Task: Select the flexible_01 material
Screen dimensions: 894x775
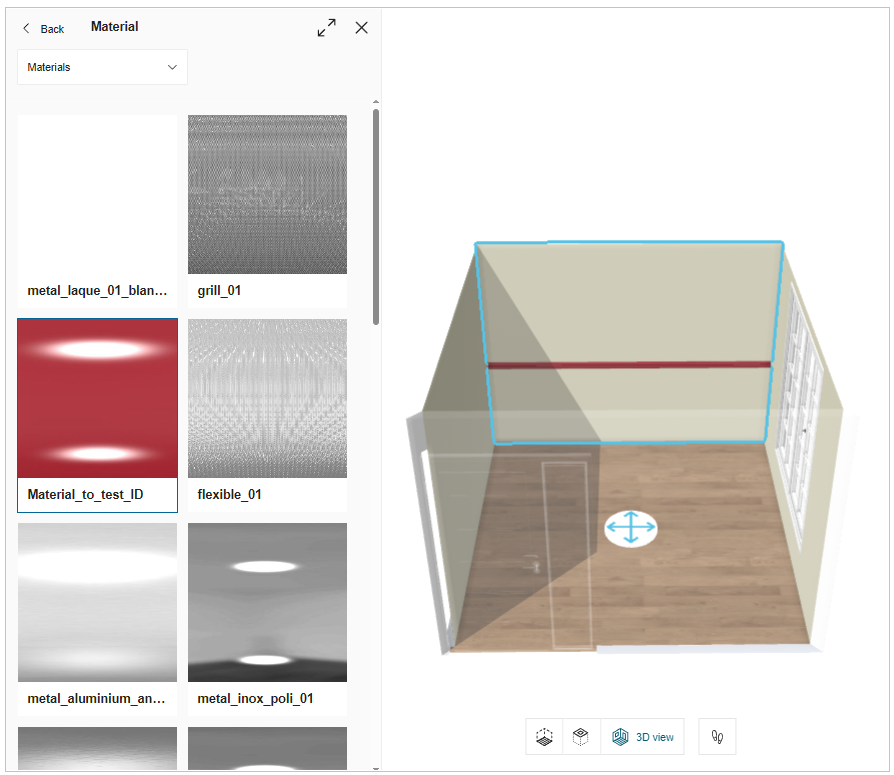Action: tap(267, 398)
